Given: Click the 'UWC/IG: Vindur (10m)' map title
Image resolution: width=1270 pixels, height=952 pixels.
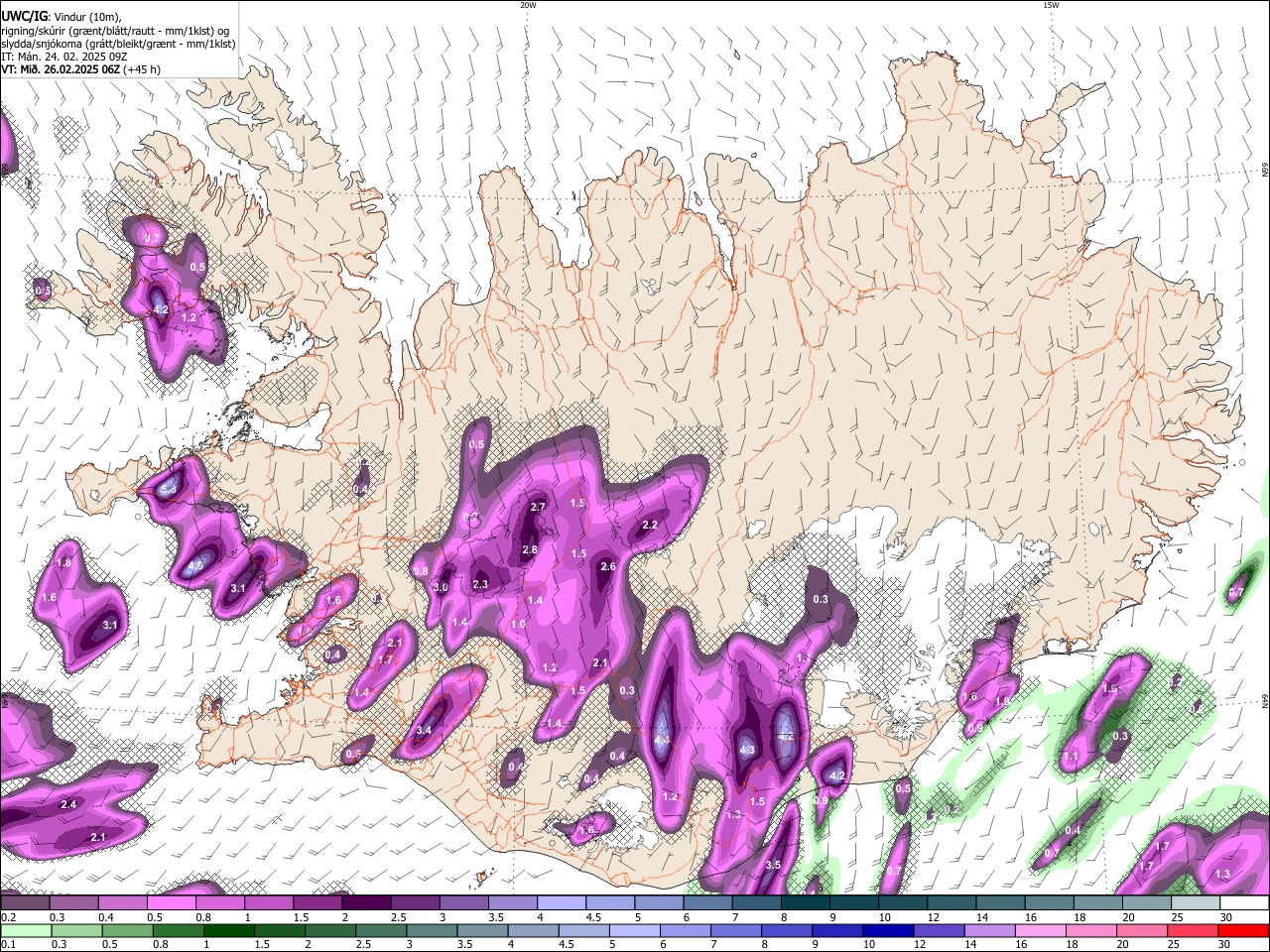Looking at the screenshot, I should (x=61, y=15).
